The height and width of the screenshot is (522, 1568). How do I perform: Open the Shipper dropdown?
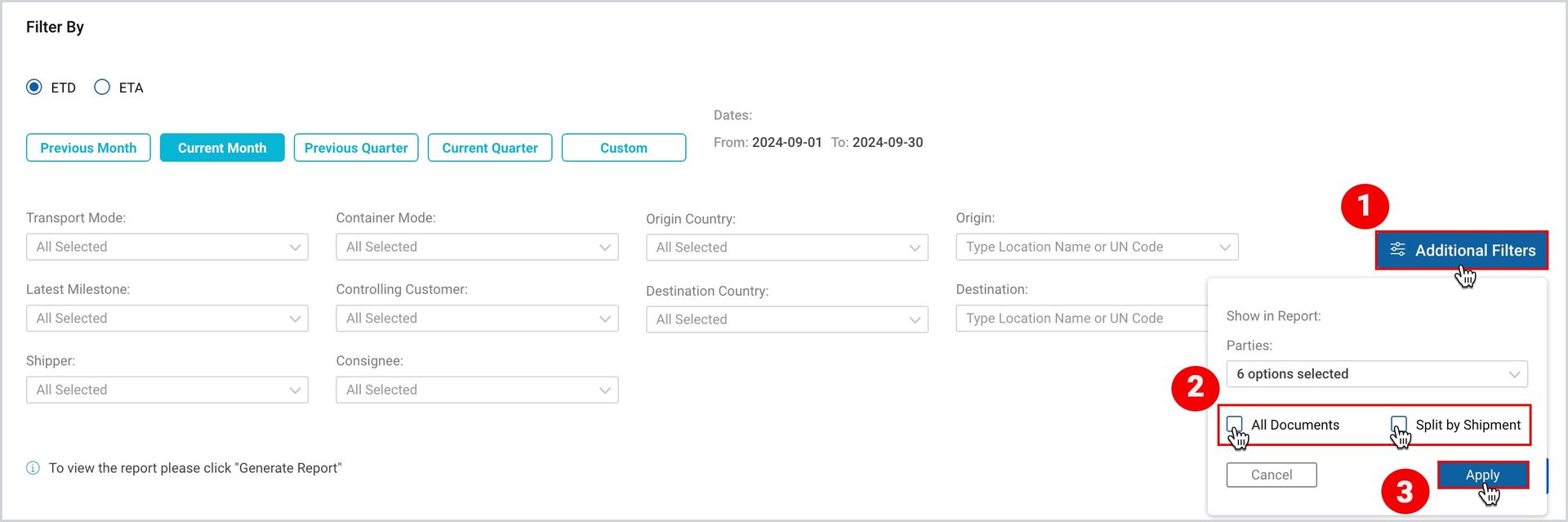167,390
